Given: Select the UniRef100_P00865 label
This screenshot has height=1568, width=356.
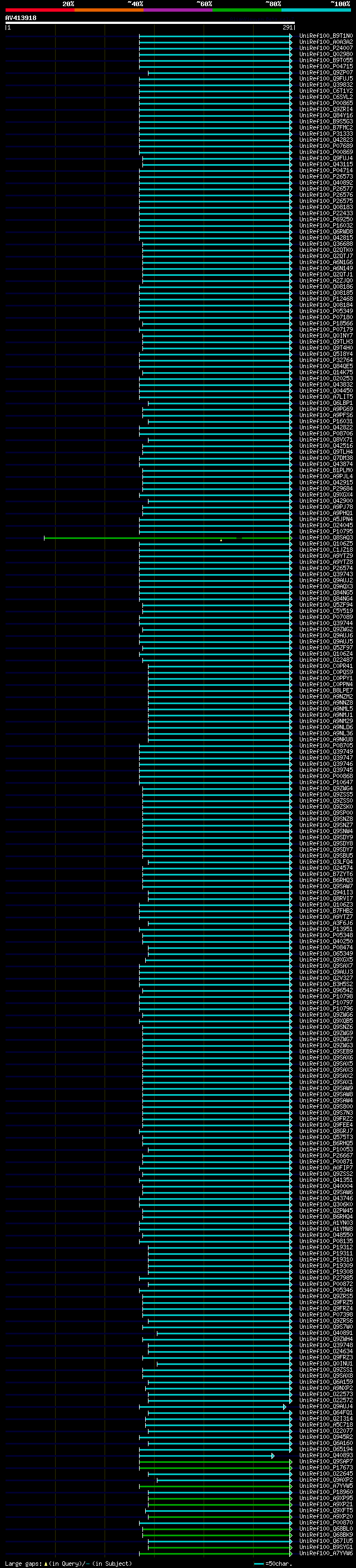Looking at the screenshot, I should pyautogui.click(x=326, y=103).
